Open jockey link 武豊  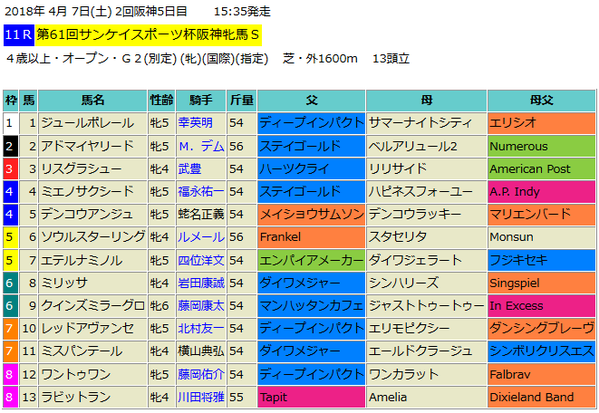[189, 169]
